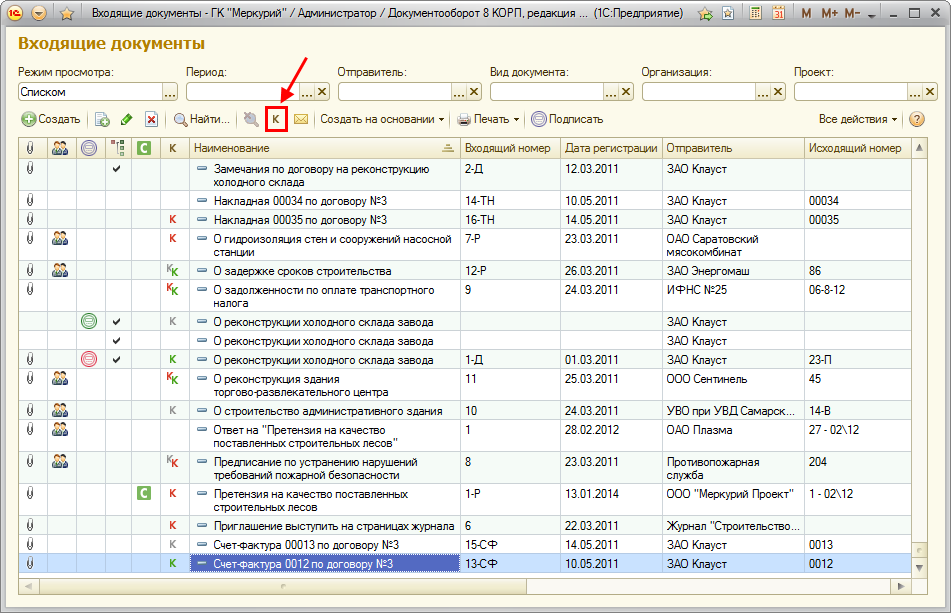Click the Создать button
Screen dimensions: 951x613
click(x=51, y=119)
